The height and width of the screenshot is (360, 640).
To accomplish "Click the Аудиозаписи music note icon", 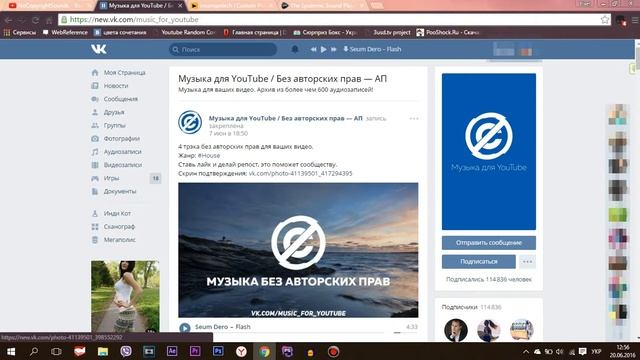I will click(x=95, y=151).
